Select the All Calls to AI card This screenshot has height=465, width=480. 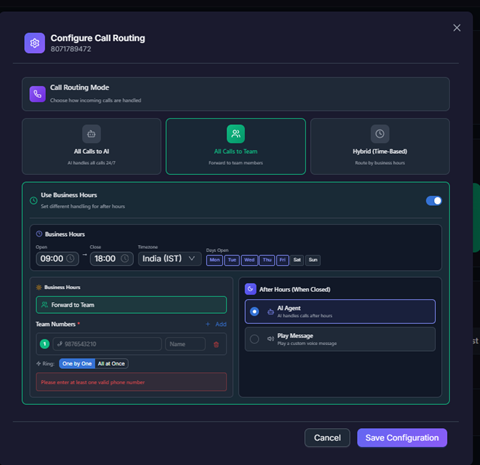pos(91,146)
